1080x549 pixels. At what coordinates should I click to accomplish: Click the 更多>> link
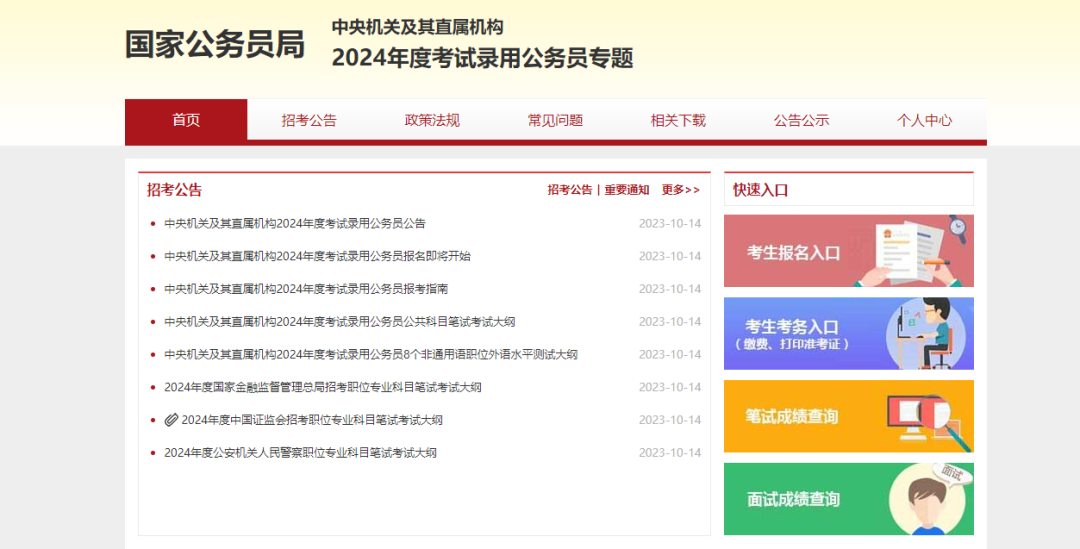point(681,190)
